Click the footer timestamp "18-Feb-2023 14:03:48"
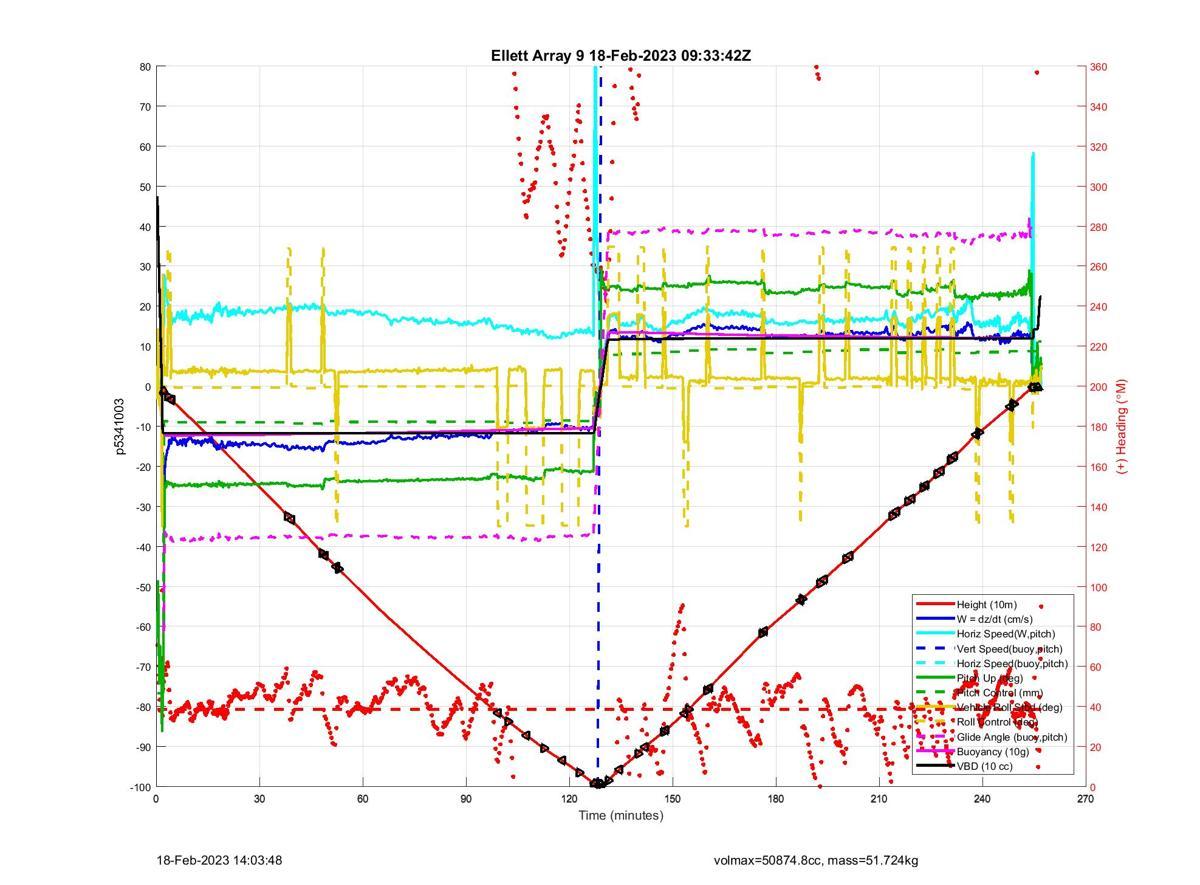1200x885 pixels. 219,860
